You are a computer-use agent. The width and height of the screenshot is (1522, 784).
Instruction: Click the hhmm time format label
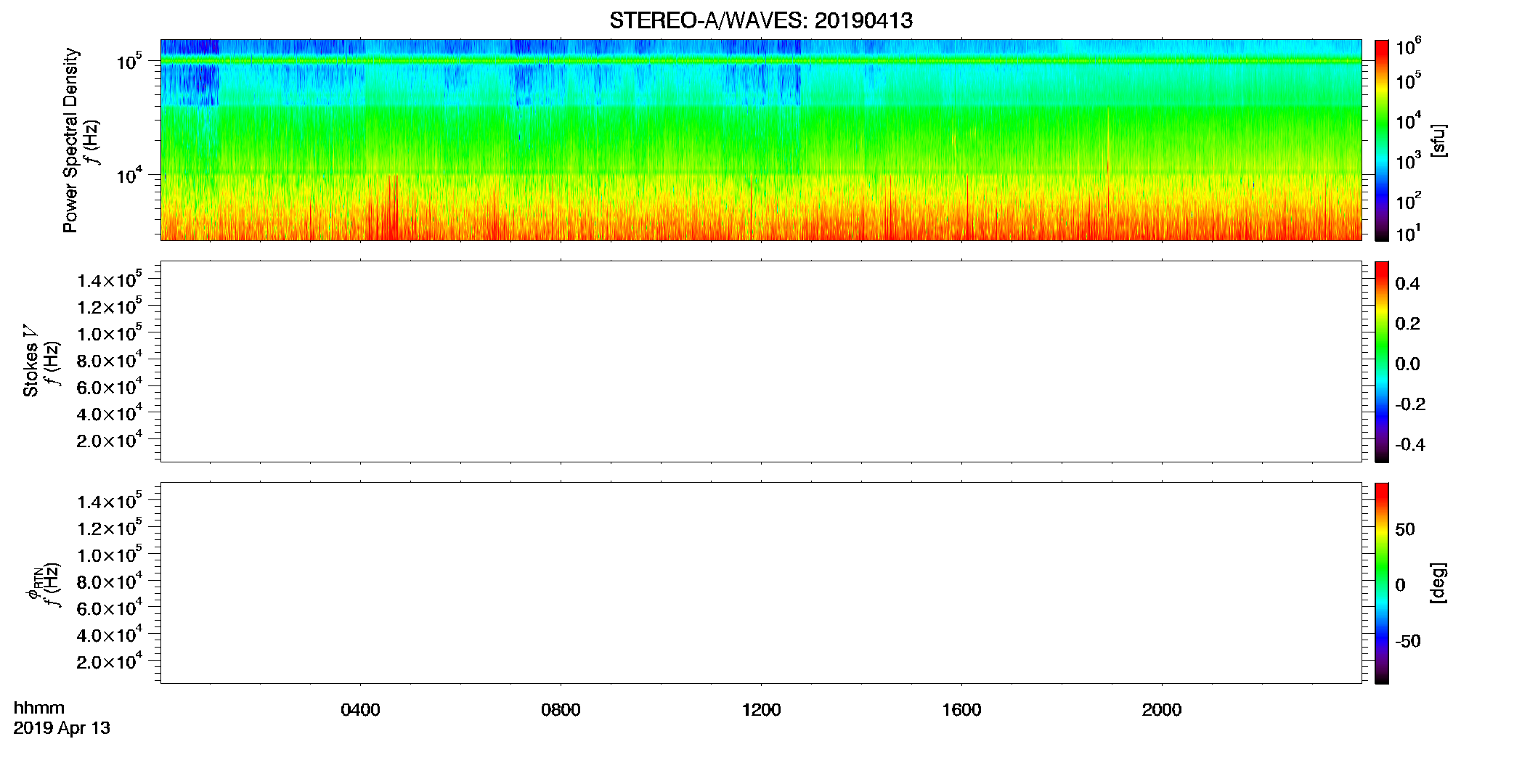[39, 708]
